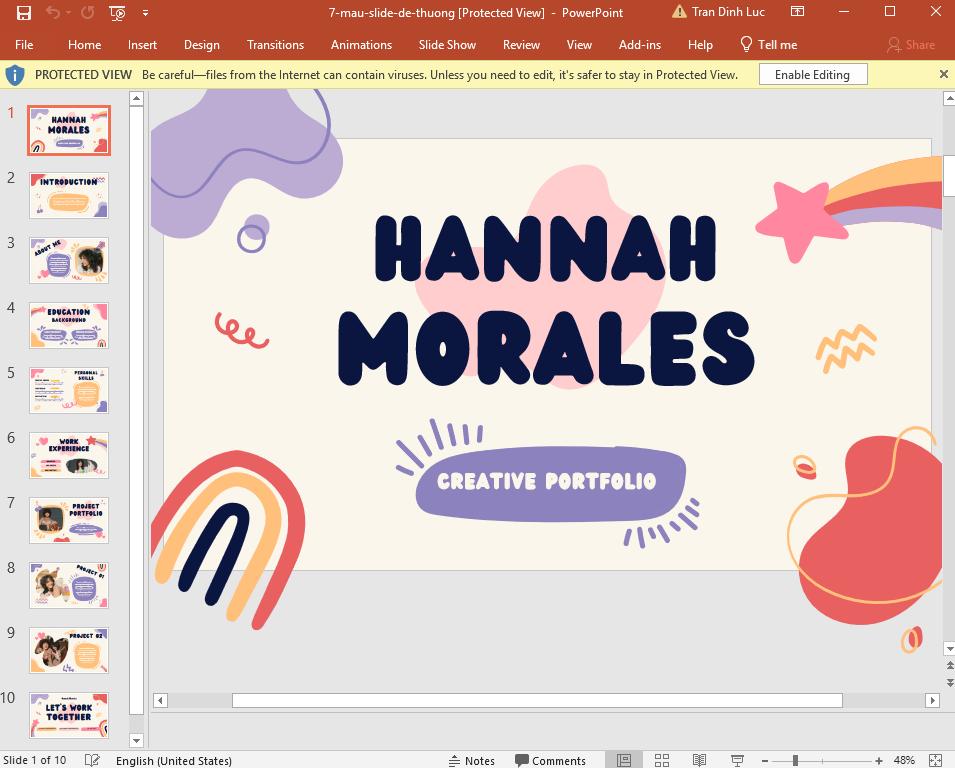Select Normal view in the status bar

[x=623, y=759]
